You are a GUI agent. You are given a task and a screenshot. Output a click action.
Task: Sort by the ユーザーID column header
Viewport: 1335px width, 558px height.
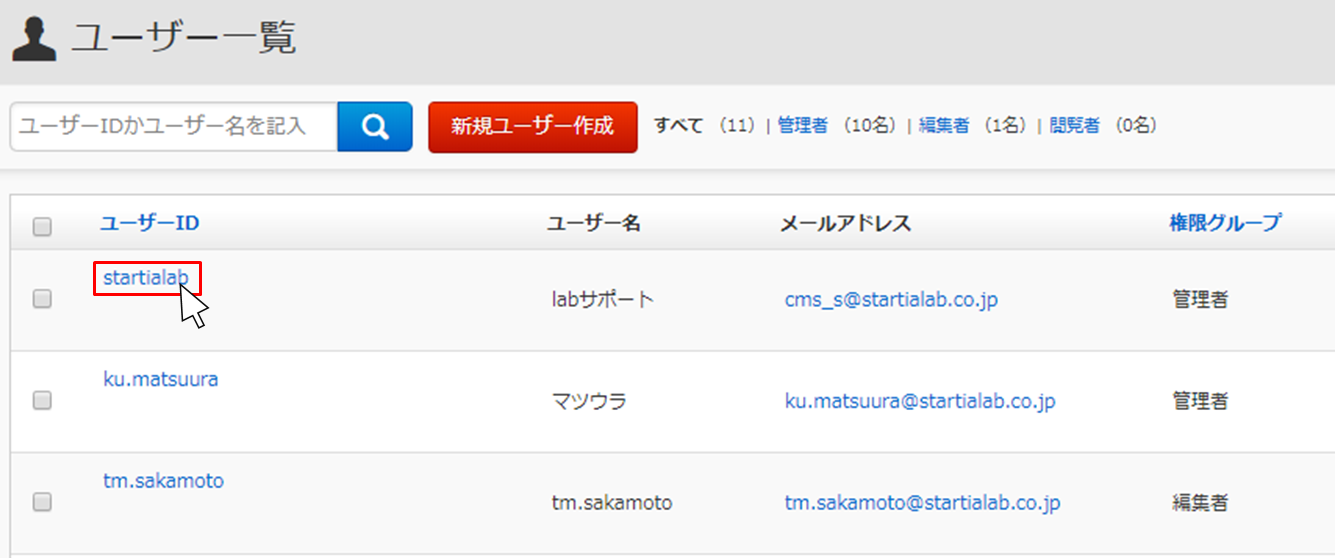(x=150, y=223)
